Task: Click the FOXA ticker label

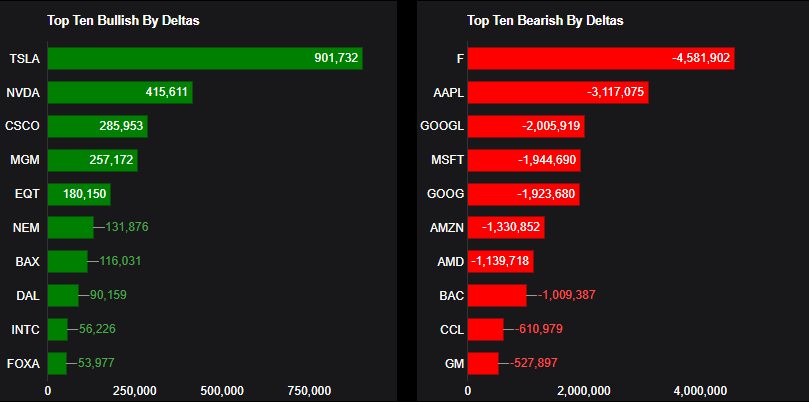Action: click(23, 362)
